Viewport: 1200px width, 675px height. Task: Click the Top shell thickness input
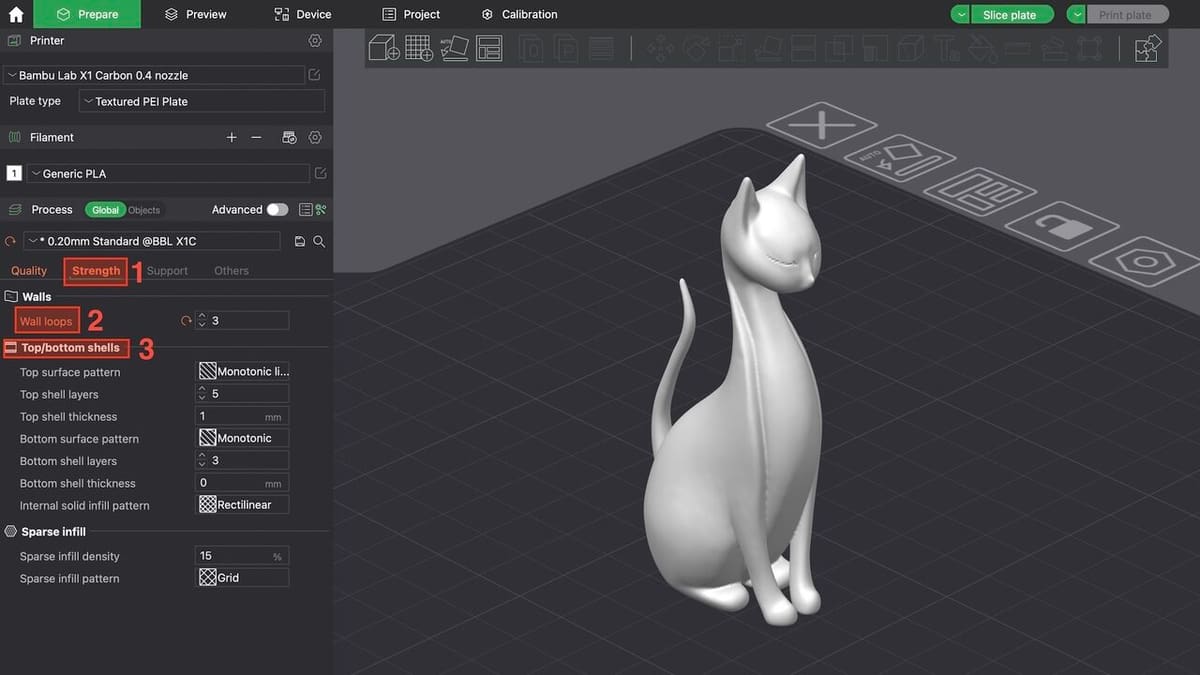[243, 416]
